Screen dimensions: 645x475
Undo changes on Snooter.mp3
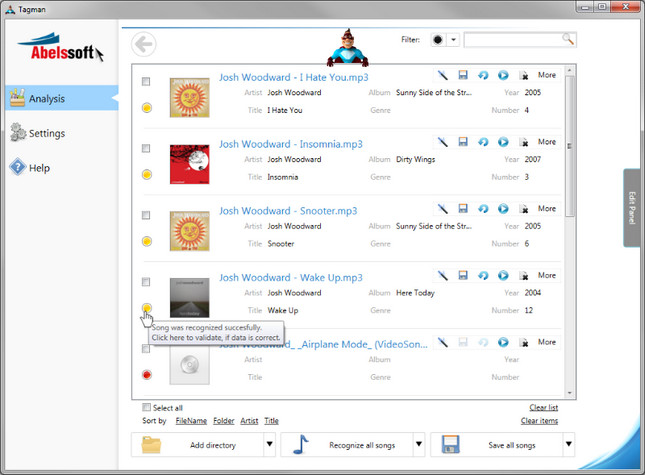(x=483, y=209)
